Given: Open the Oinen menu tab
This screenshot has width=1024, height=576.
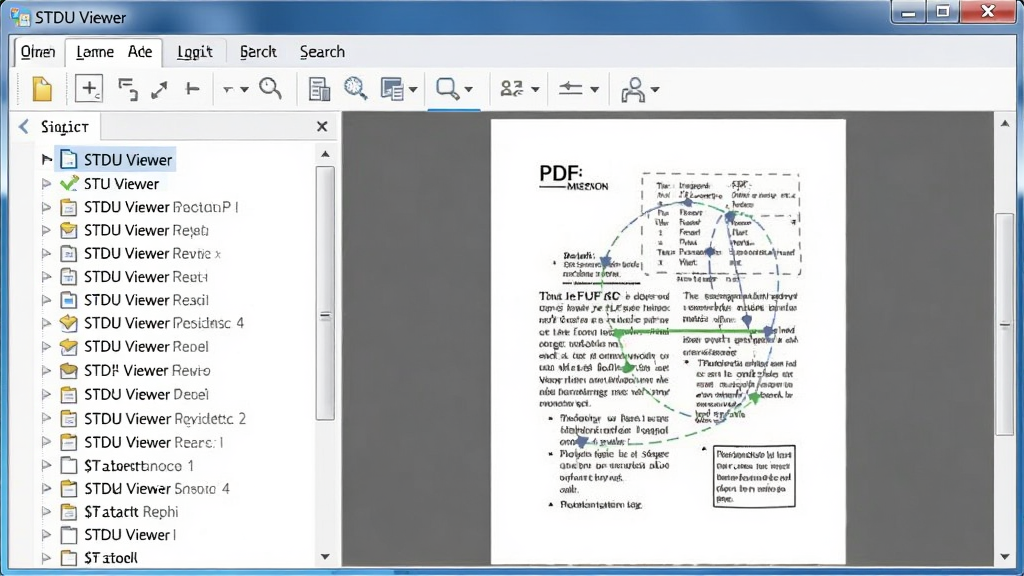Looking at the screenshot, I should coord(38,52).
